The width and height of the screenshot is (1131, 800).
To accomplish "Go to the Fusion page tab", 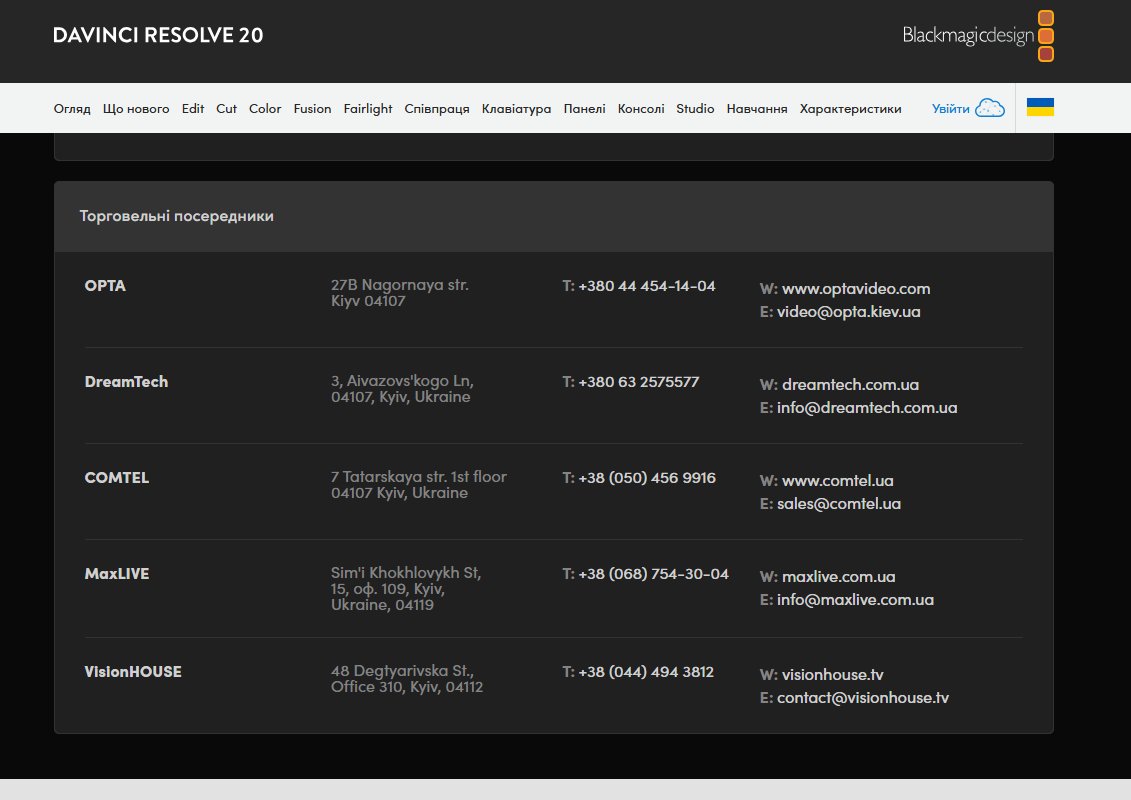I will (312, 108).
